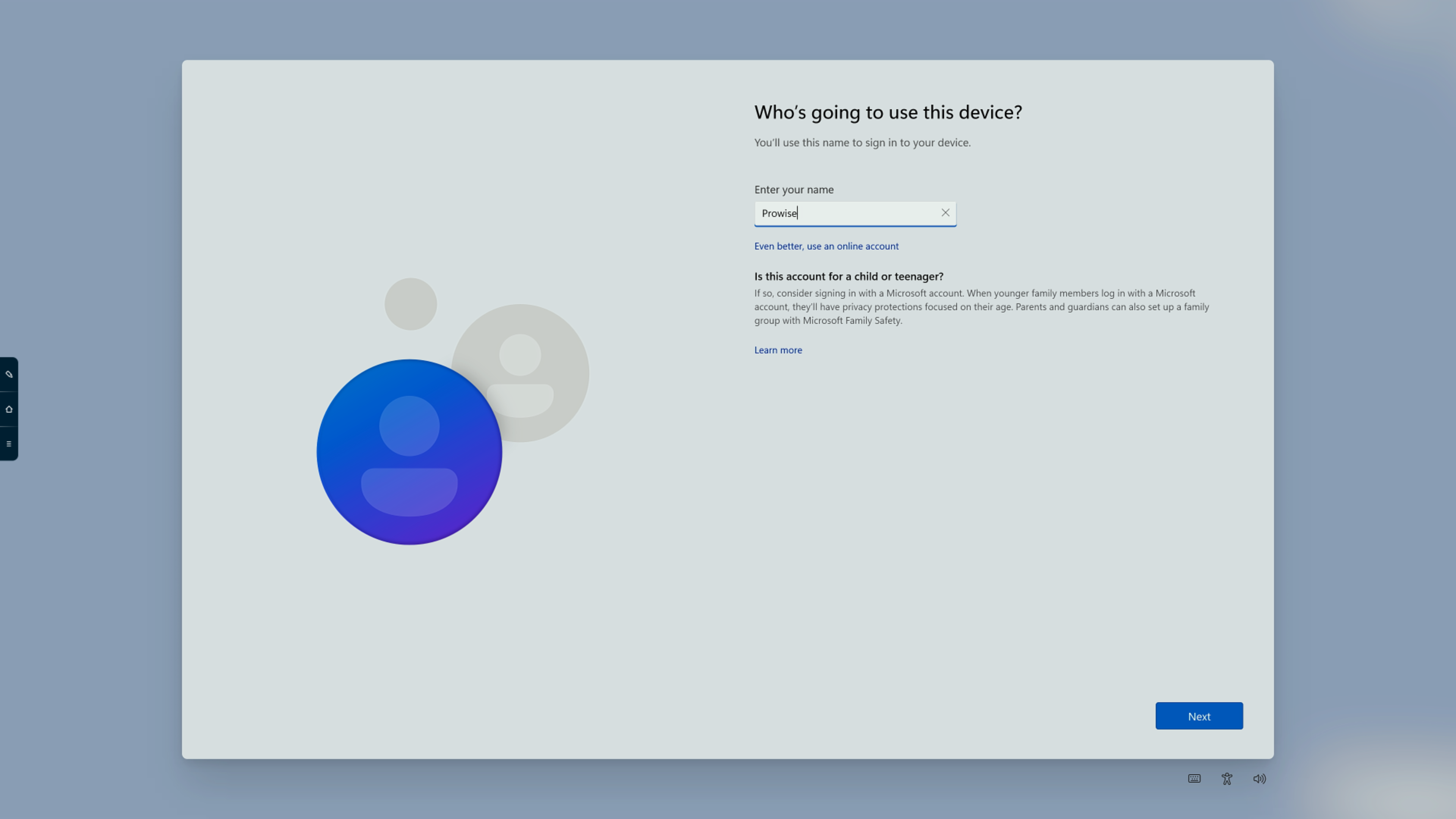This screenshot has height=819, width=1456.
Task: Clear the name field with the X
Action: click(945, 213)
